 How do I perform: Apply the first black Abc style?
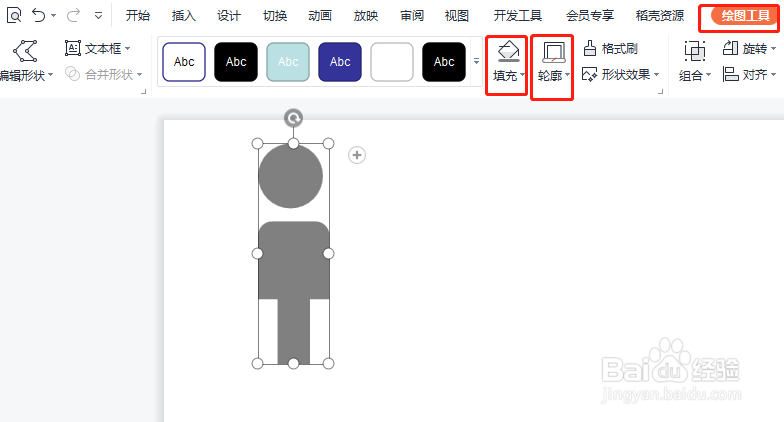[x=236, y=62]
